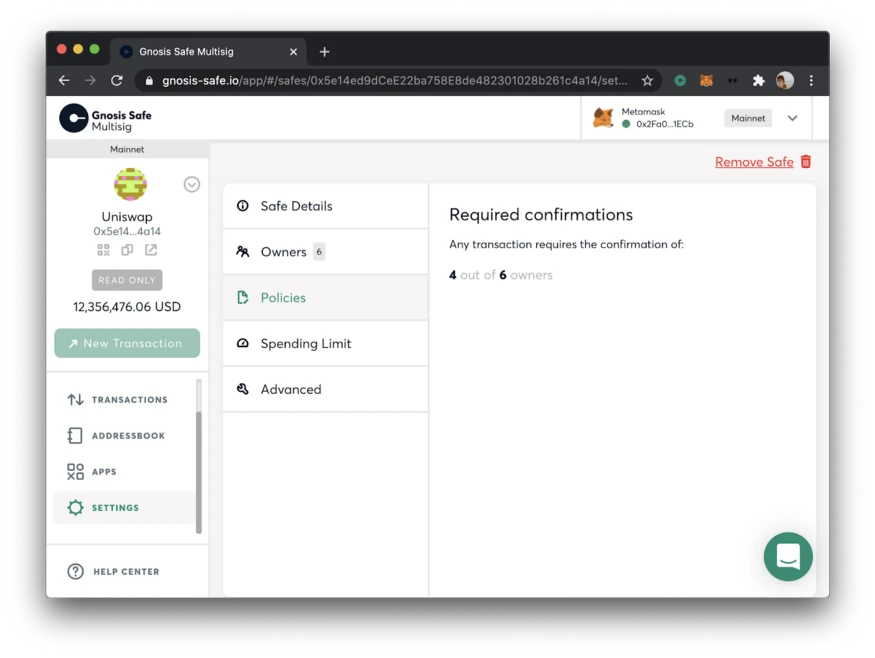Open the Spending Limit tab
Image resolution: width=875 pixels, height=658 pixels.
coord(325,343)
